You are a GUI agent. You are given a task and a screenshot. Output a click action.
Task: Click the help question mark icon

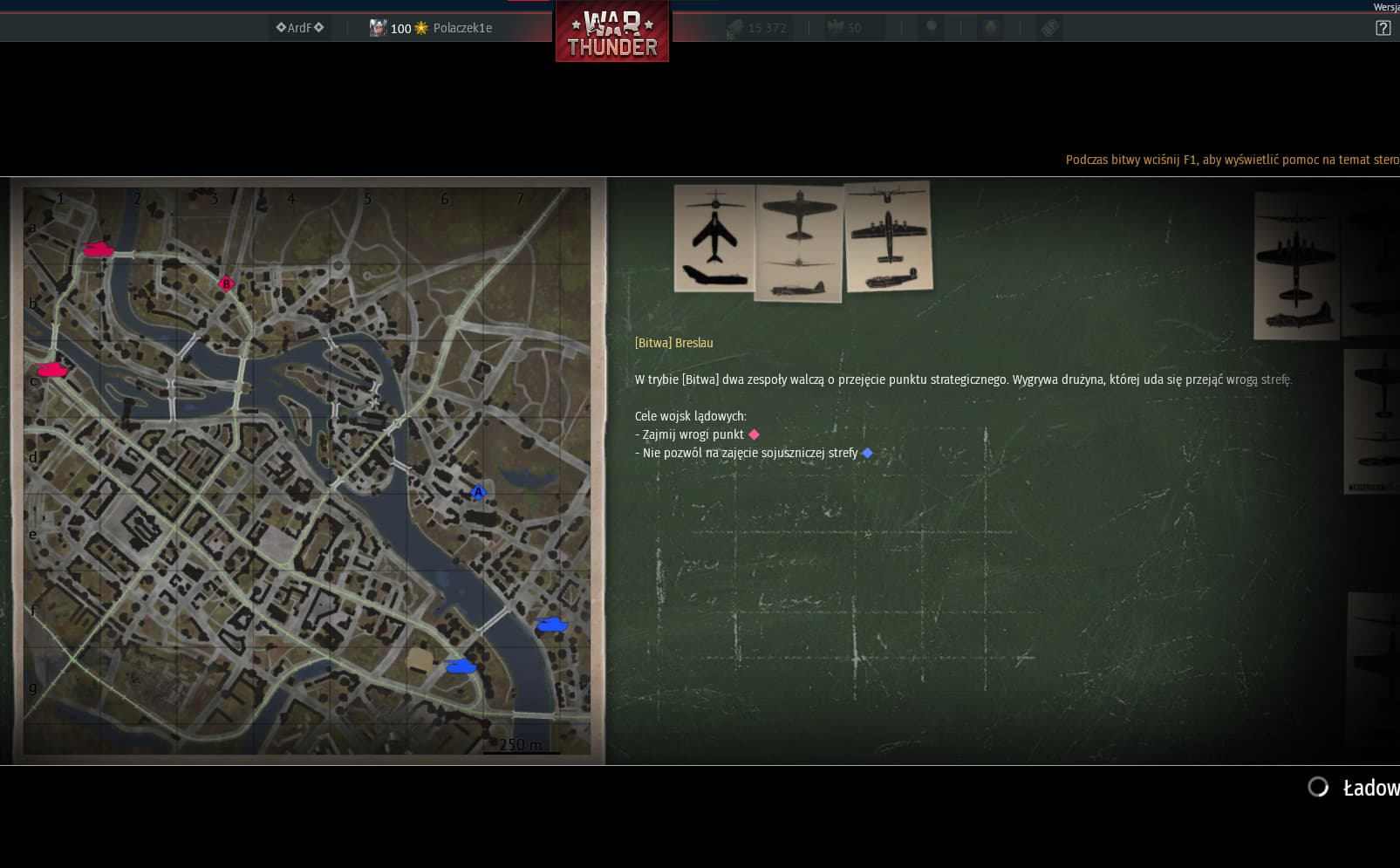click(x=1383, y=28)
